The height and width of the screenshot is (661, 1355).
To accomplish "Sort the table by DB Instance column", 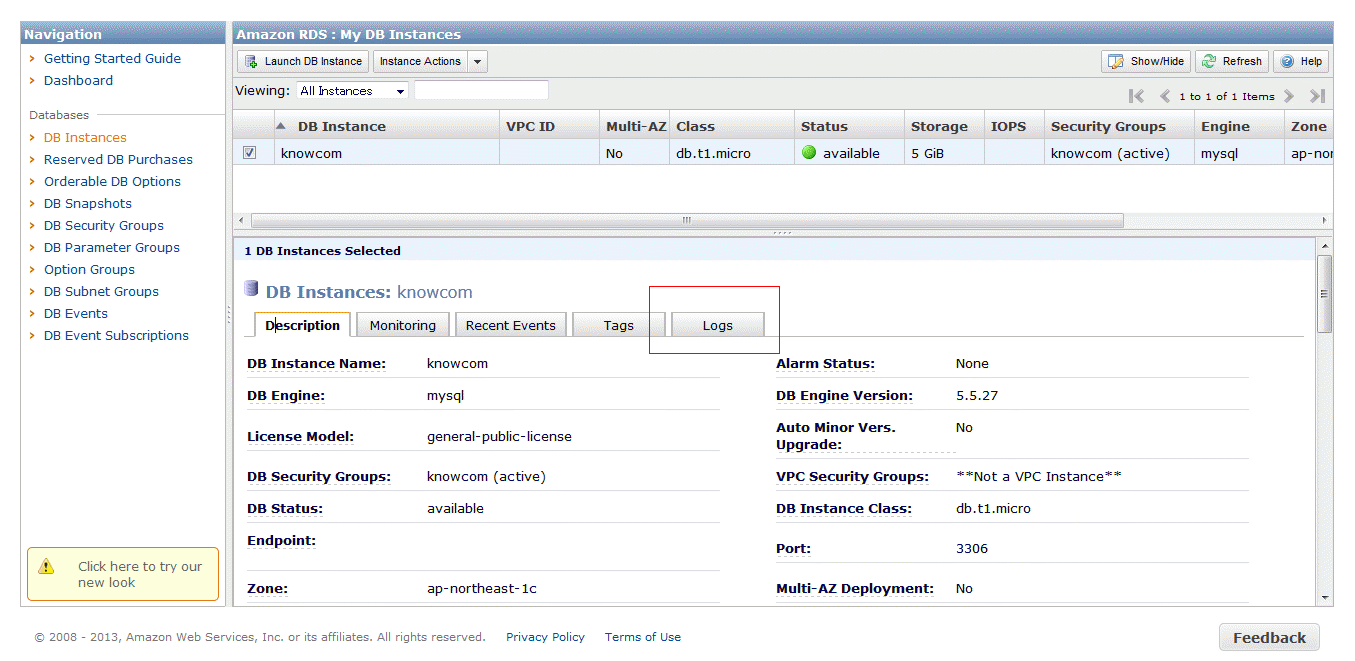I will pos(341,127).
